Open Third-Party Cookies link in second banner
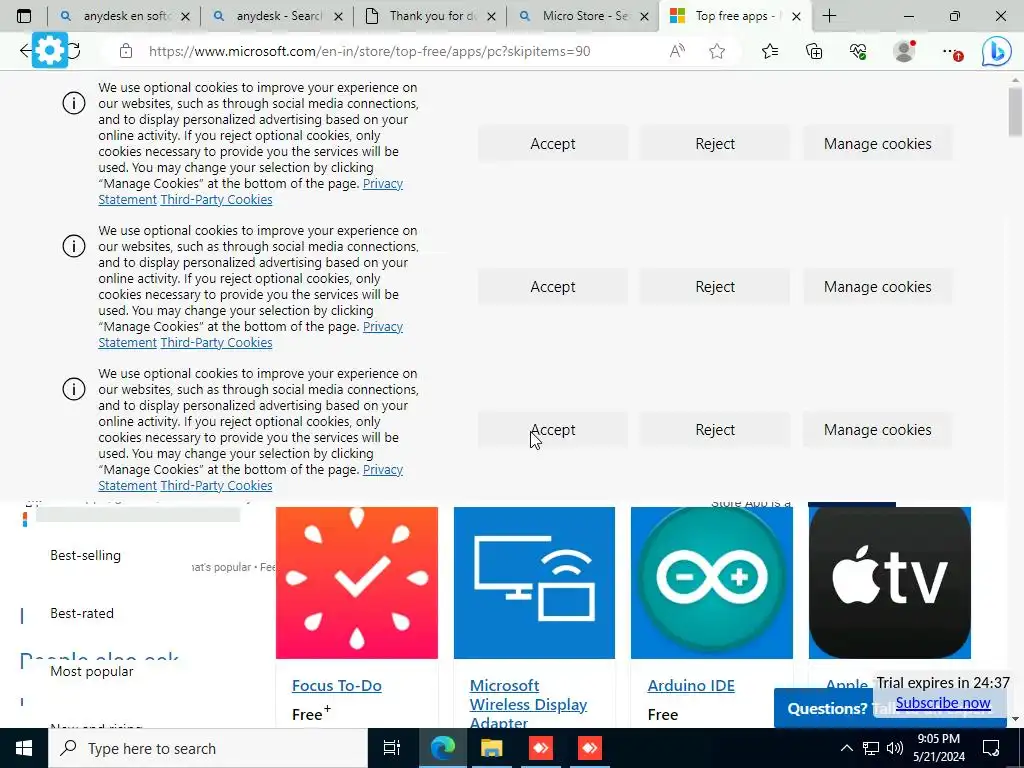This screenshot has height=768, width=1024. pos(216,343)
